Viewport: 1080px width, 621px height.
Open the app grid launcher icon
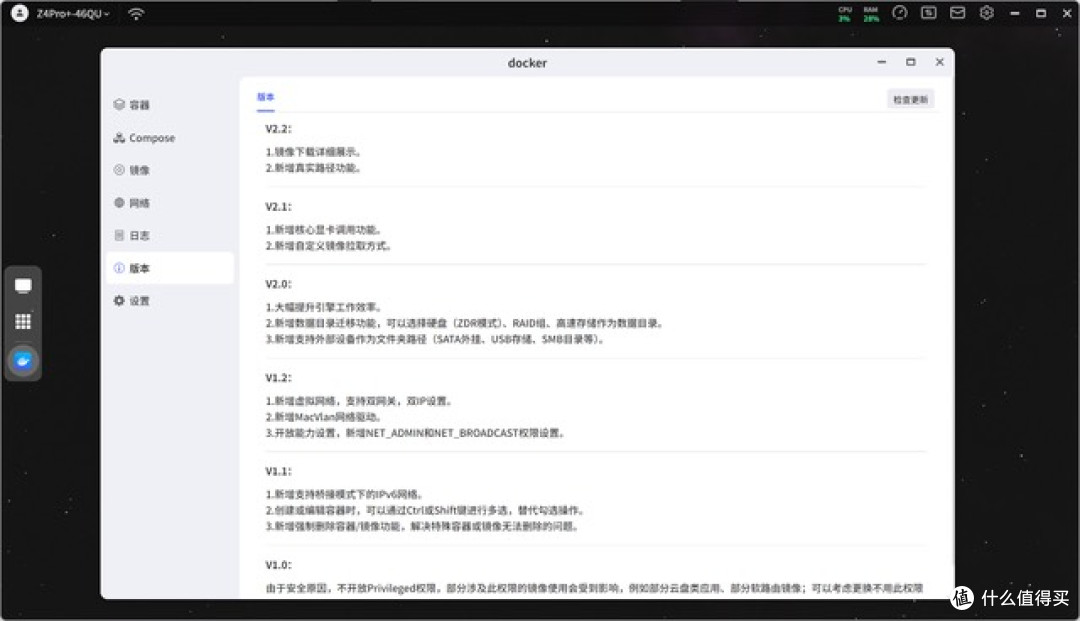(23, 322)
